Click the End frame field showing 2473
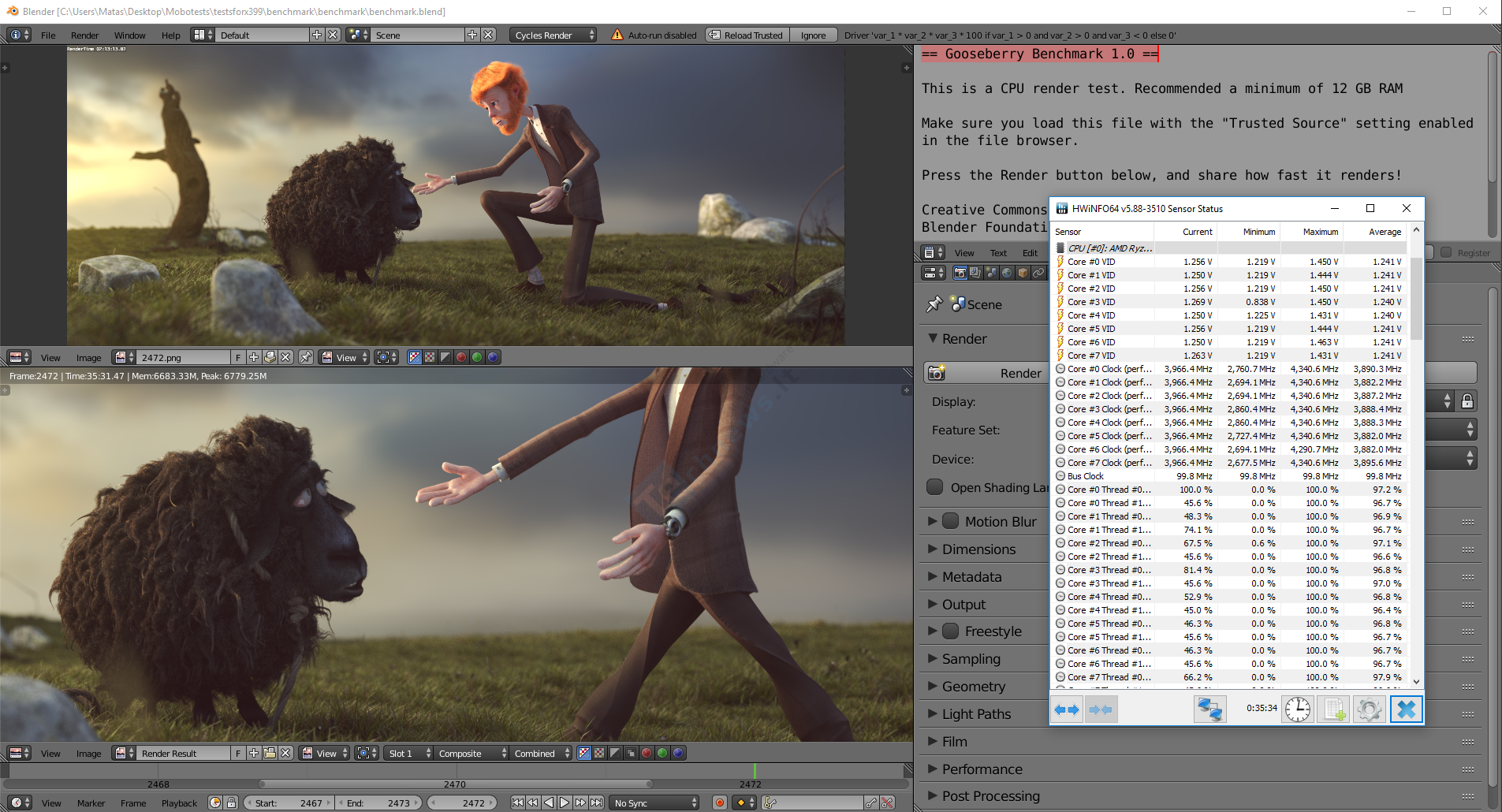This screenshot has height=812, width=1502. (x=380, y=803)
